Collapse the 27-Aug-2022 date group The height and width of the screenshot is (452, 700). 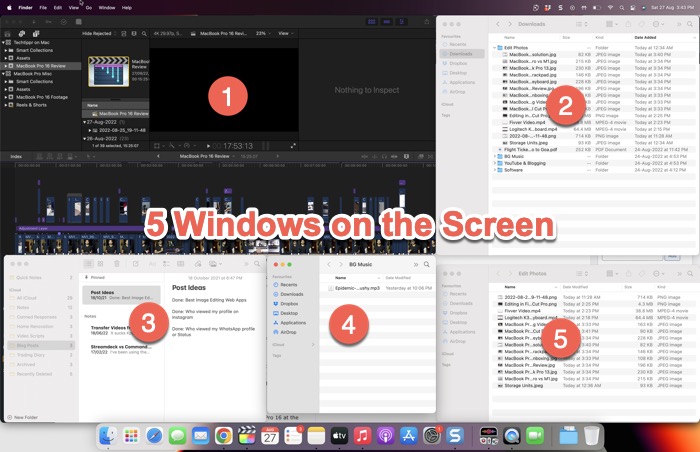click(84, 122)
